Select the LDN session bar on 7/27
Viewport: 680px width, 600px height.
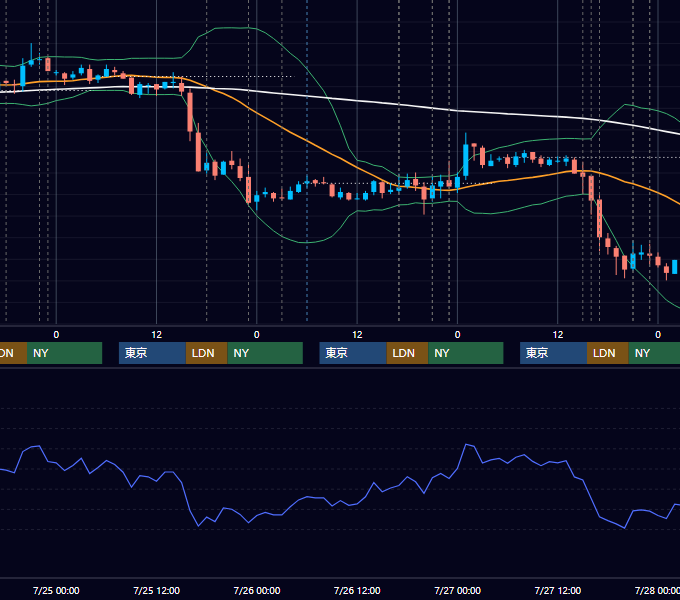tap(608, 353)
